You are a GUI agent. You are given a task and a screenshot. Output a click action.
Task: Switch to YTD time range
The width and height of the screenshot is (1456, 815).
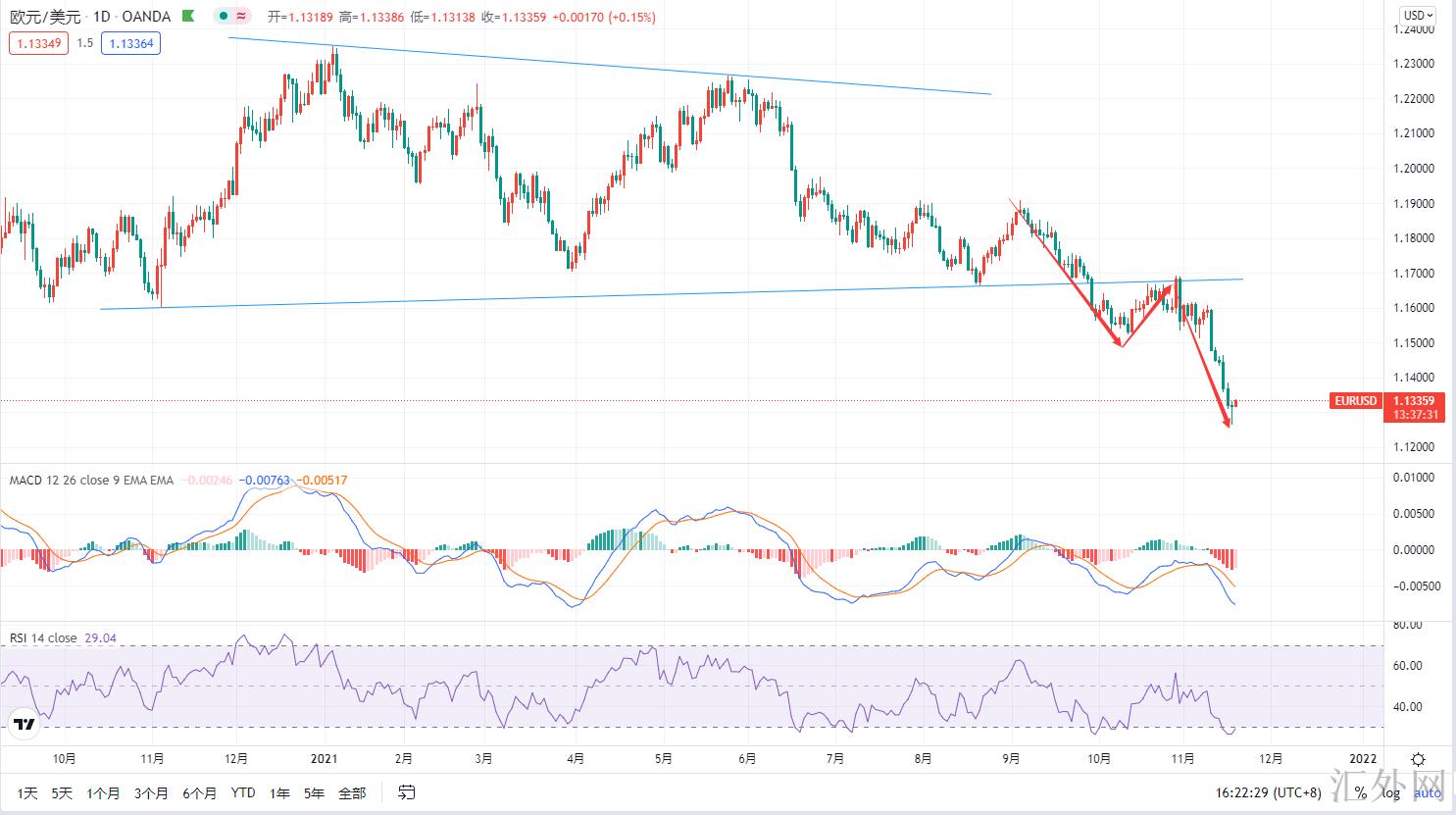[x=243, y=792]
